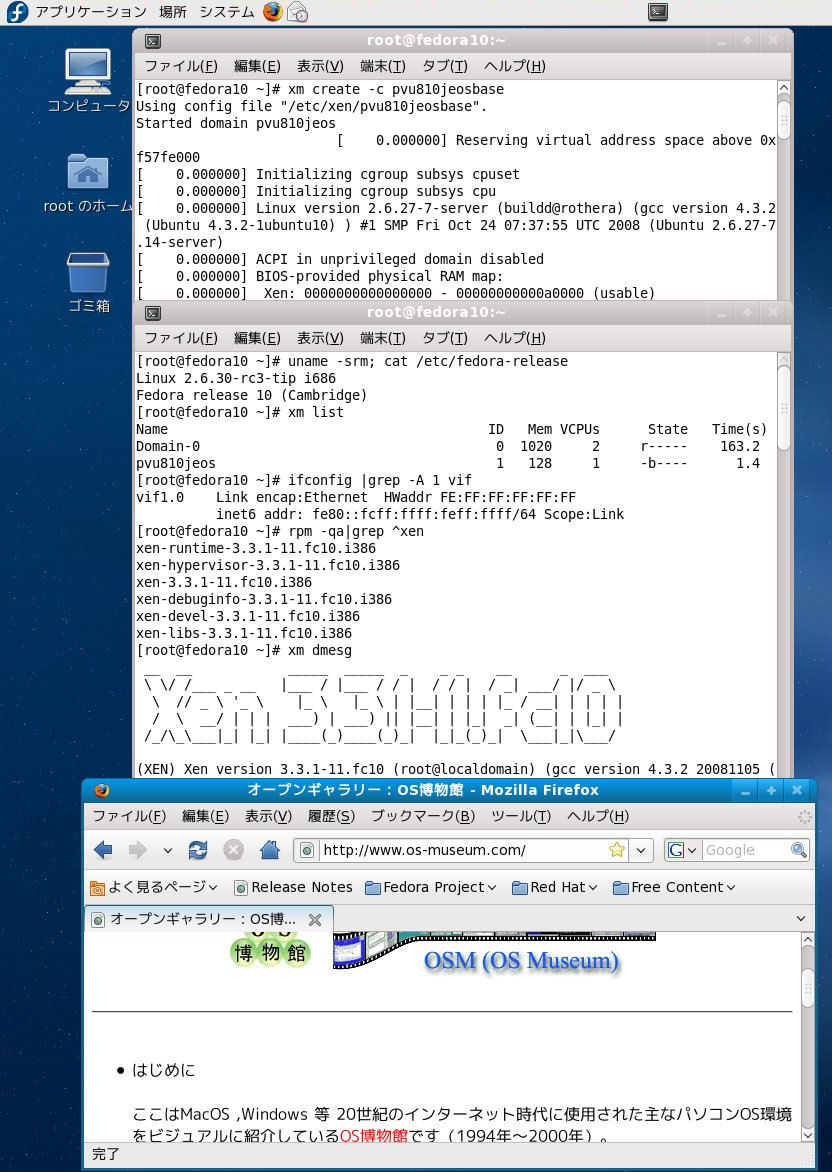The width and height of the screenshot is (832, 1172).
Task: Open ファイル menu in upper terminal
Action: tap(181, 66)
